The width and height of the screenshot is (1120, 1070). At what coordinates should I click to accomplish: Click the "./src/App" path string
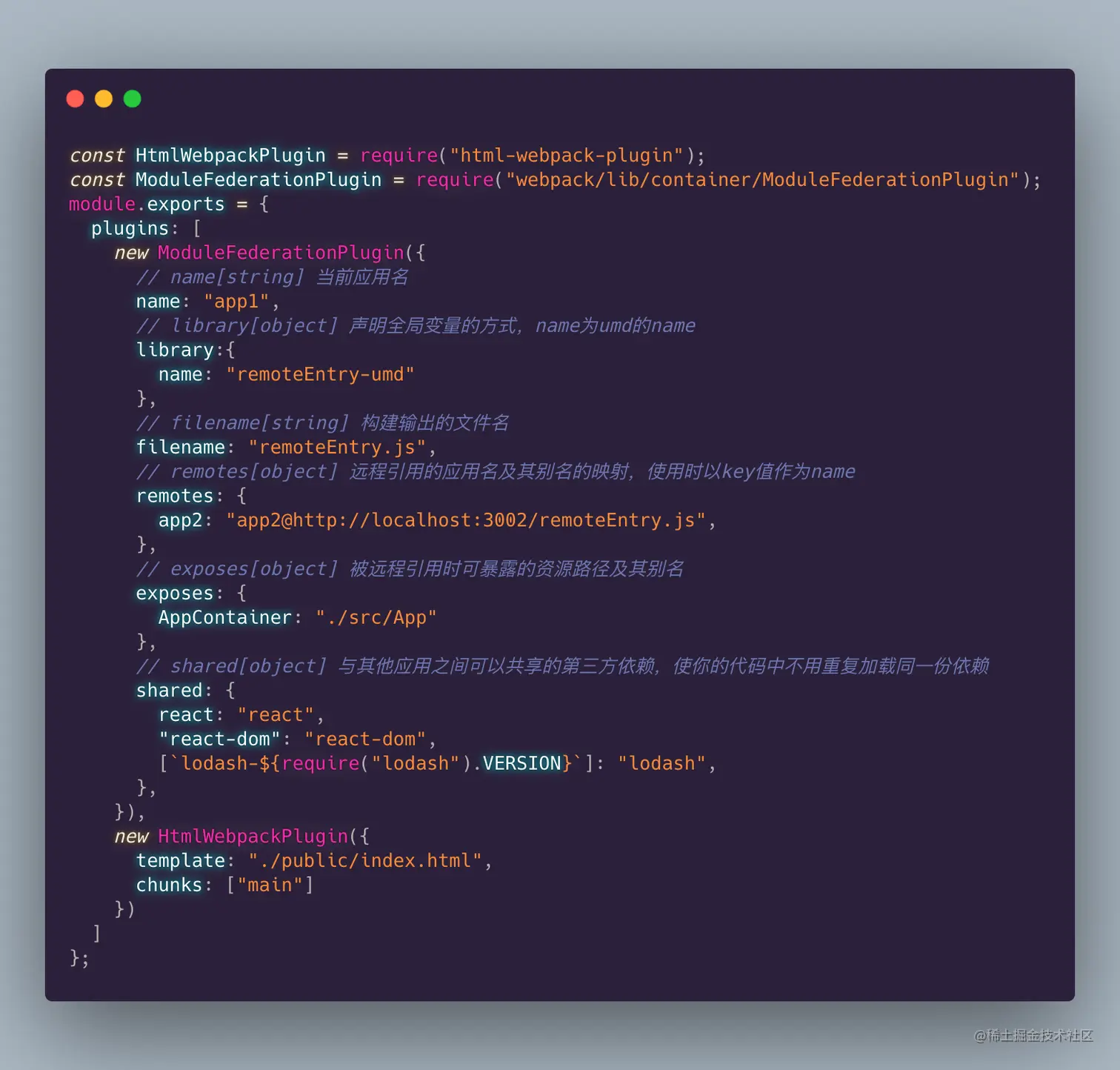click(x=376, y=618)
